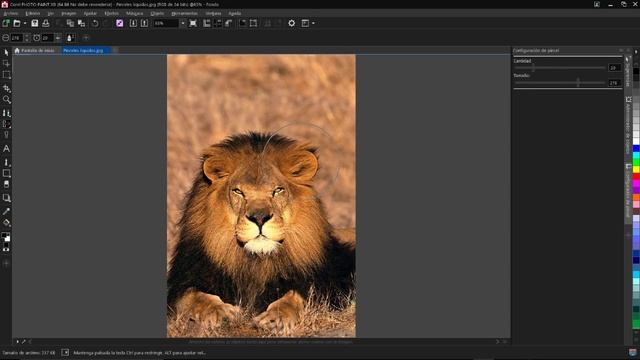
Task: Select the Eyedropper tool in the toolbox
Action: 6,211
